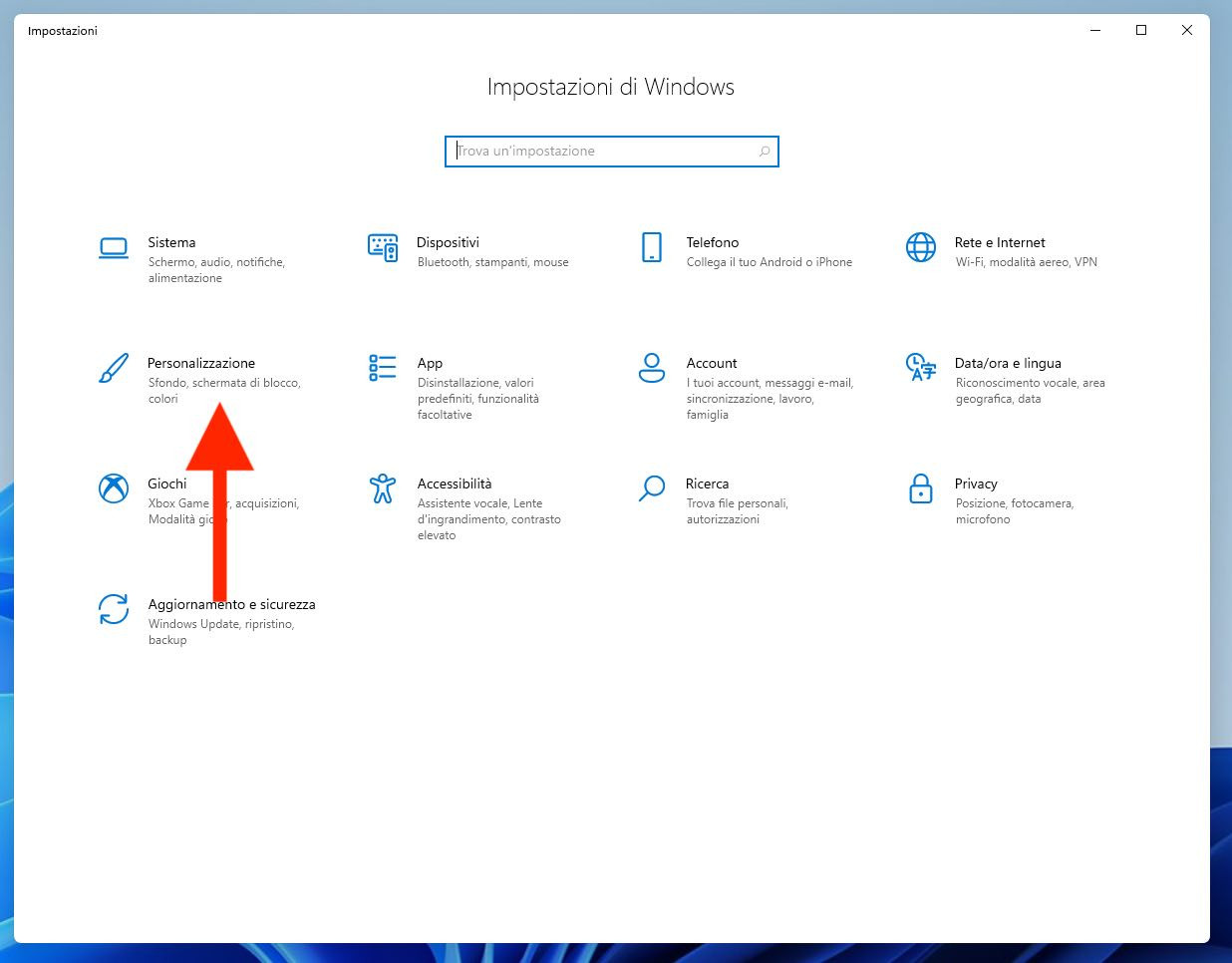
Task: Click the Accessibilità figure icon
Action: (x=383, y=488)
